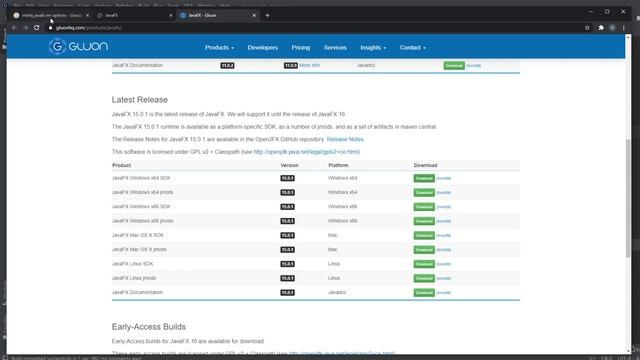This screenshot has width=640, height=360.
Task: Click SHA256 link beside top Documentation download
Action: click(x=473, y=66)
